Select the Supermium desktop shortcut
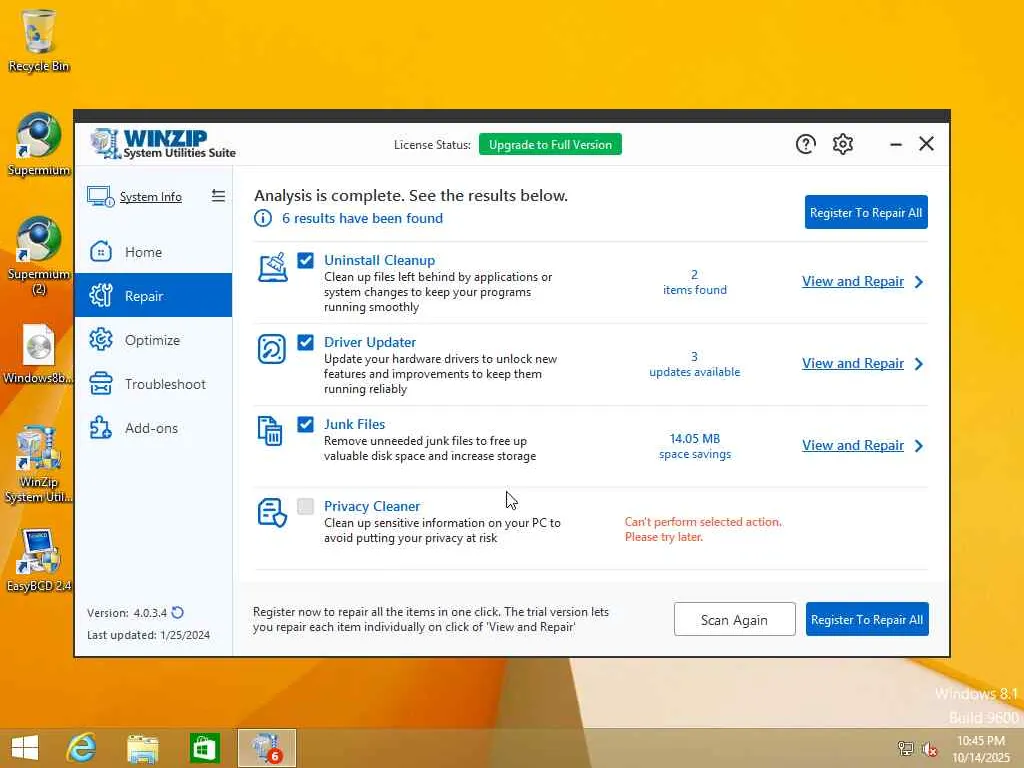Viewport: 1024px width, 768px height. pyautogui.click(x=39, y=145)
